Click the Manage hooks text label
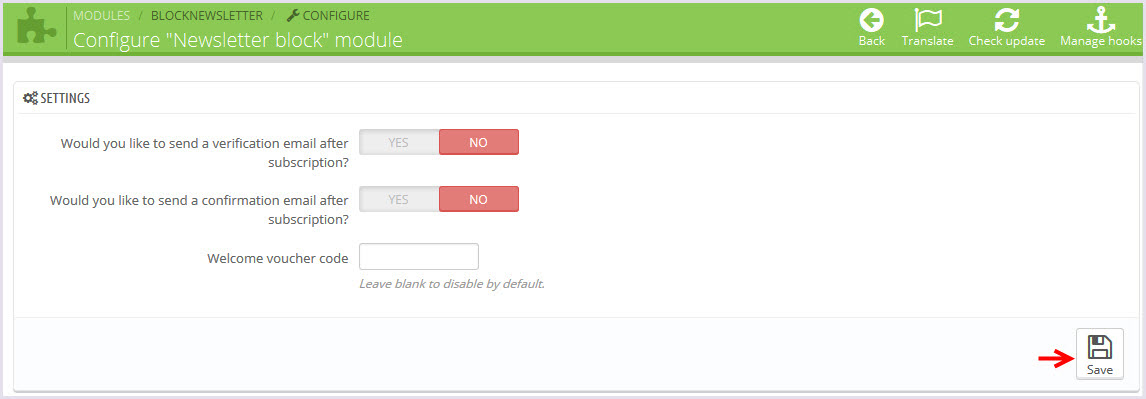The width and height of the screenshot is (1146, 399). 1101,41
